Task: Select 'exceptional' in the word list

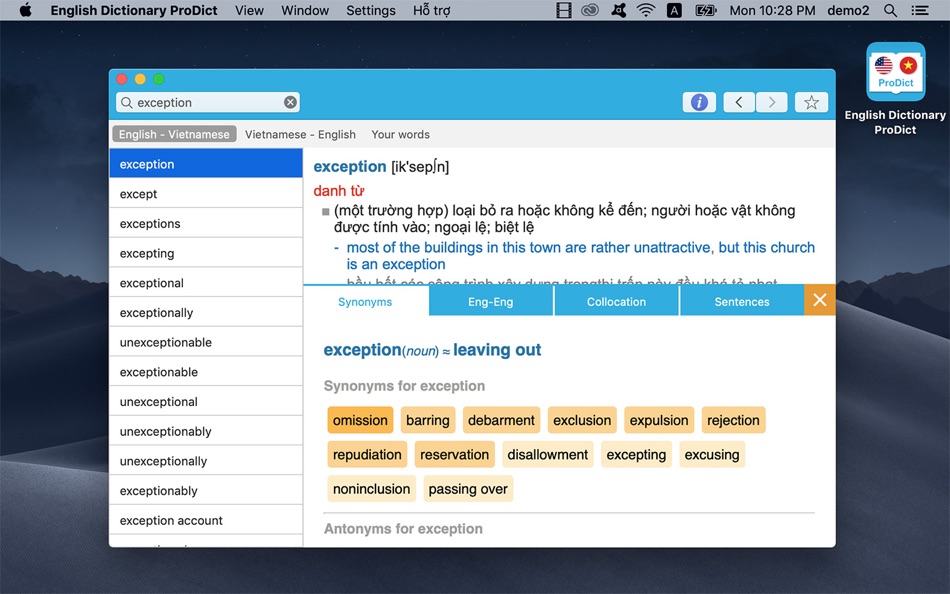Action: tap(206, 282)
